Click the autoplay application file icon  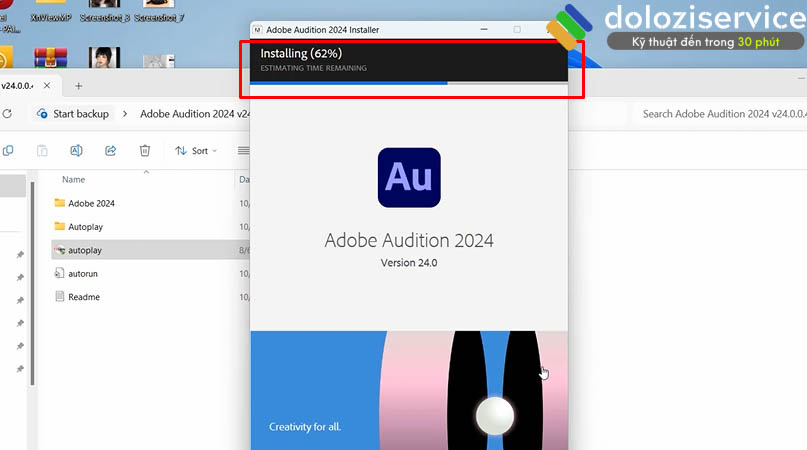point(60,250)
